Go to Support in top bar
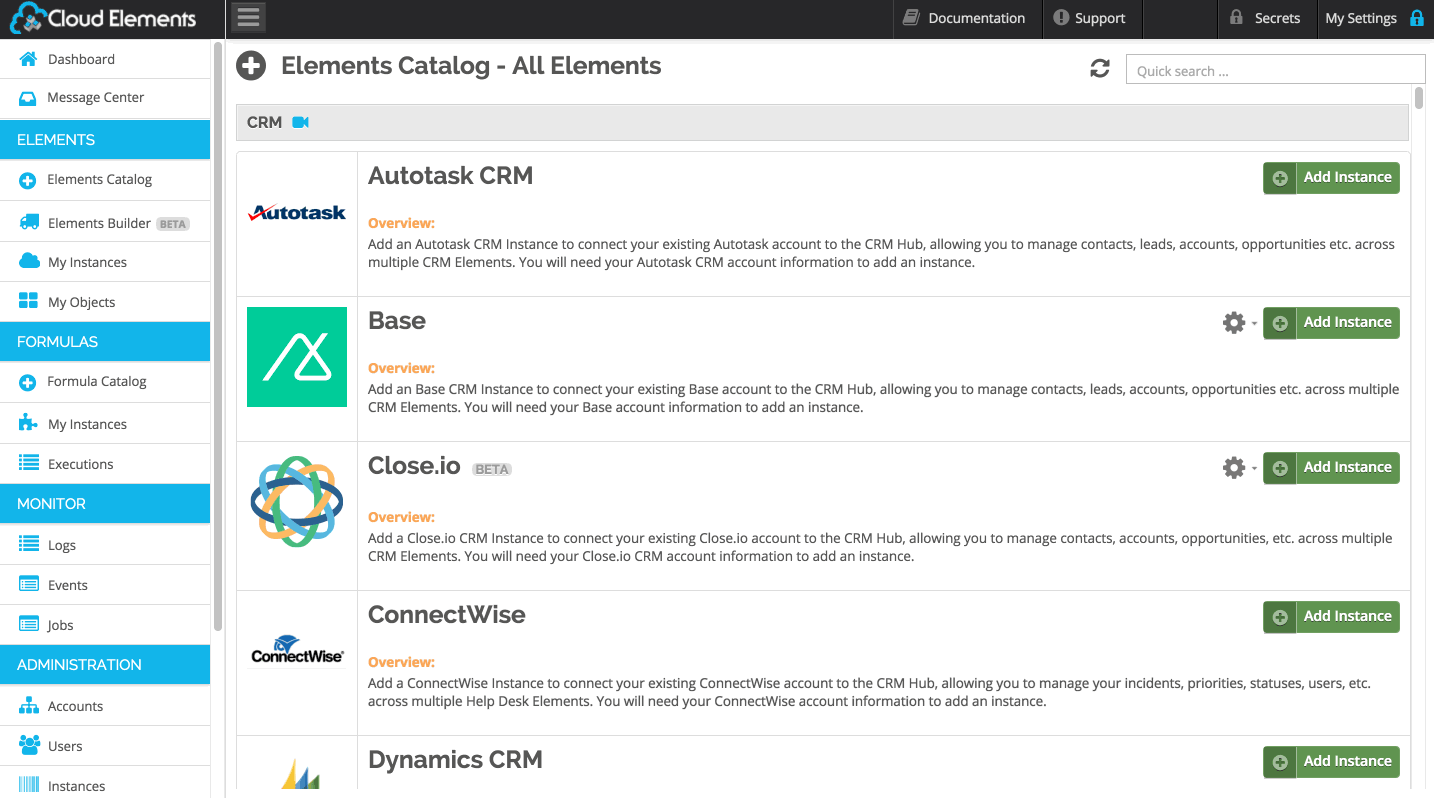The width and height of the screenshot is (1434, 798). [x=1090, y=18]
